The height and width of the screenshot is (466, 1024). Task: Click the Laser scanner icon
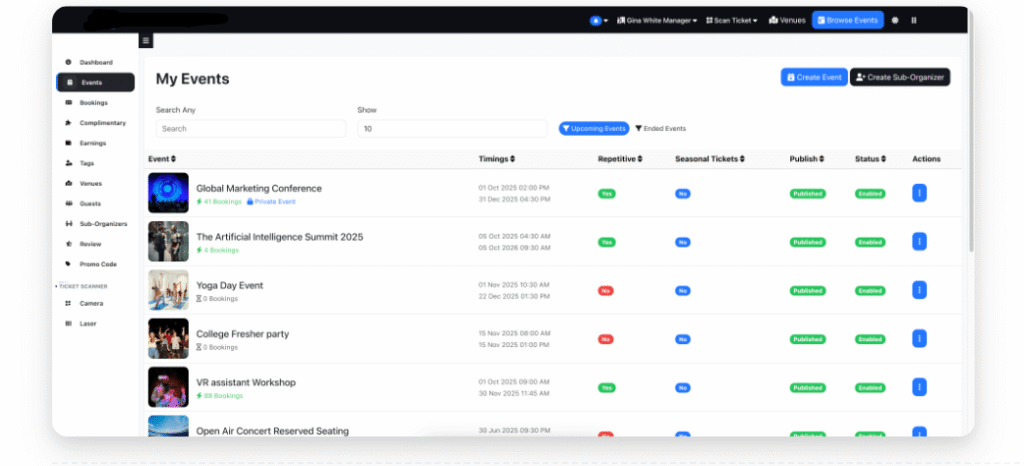(x=68, y=324)
